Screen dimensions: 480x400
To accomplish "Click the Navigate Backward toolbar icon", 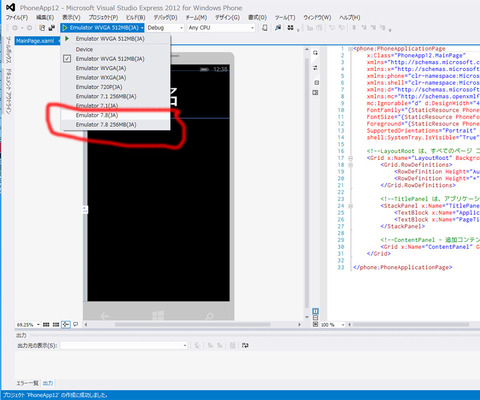I will [15, 28].
